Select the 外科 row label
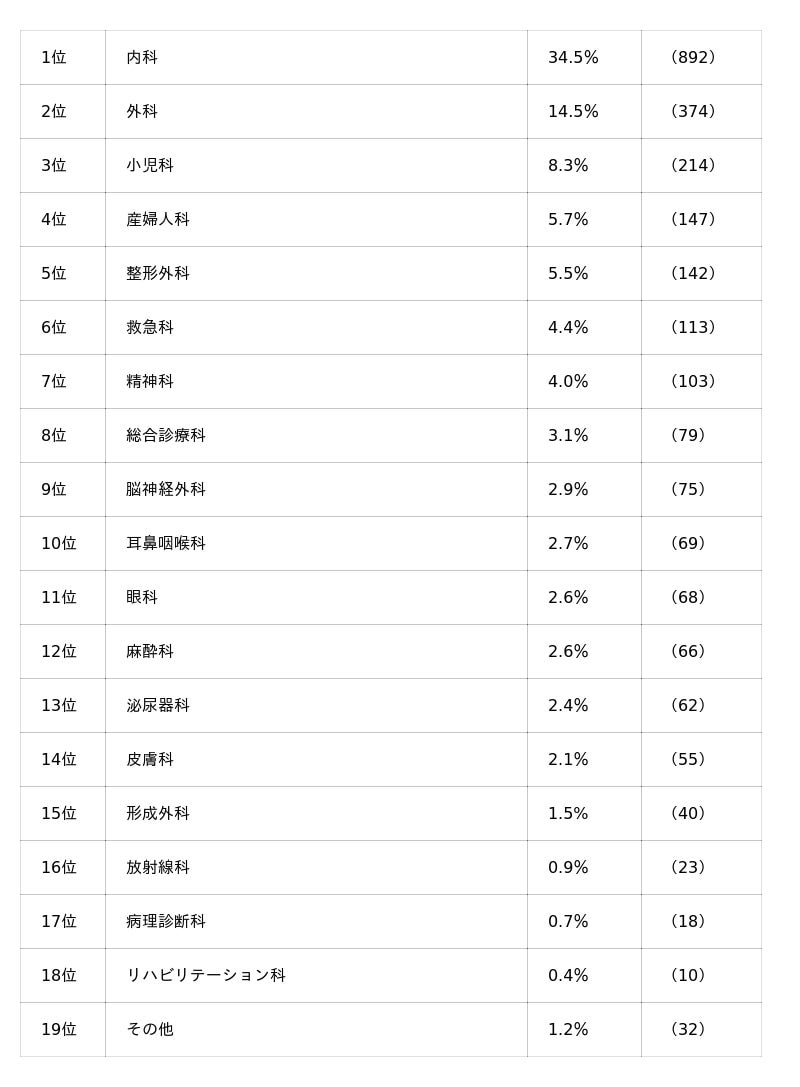 (x=142, y=112)
